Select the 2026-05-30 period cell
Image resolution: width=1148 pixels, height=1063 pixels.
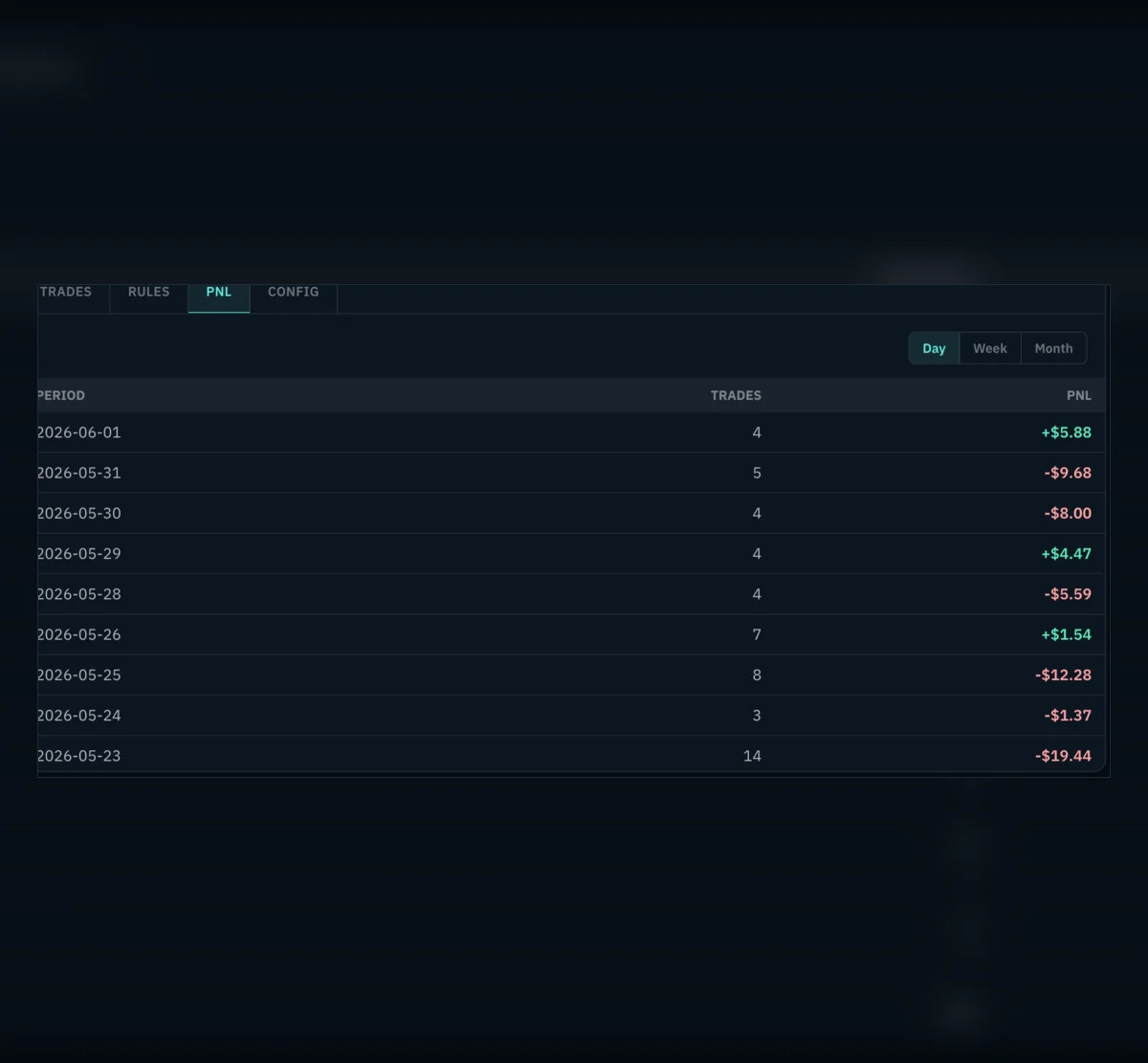pyautogui.click(x=79, y=513)
